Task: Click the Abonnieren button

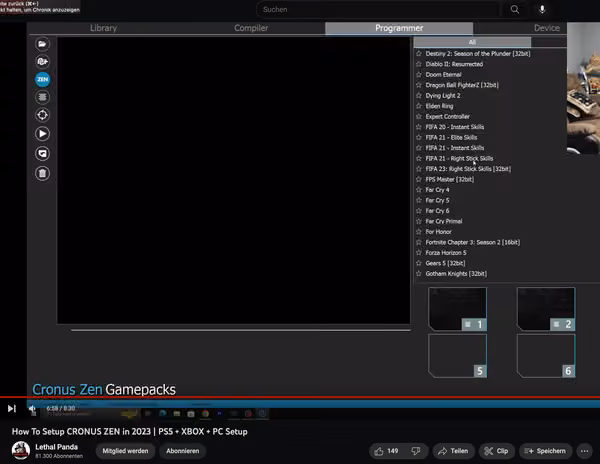Action: tap(183, 451)
